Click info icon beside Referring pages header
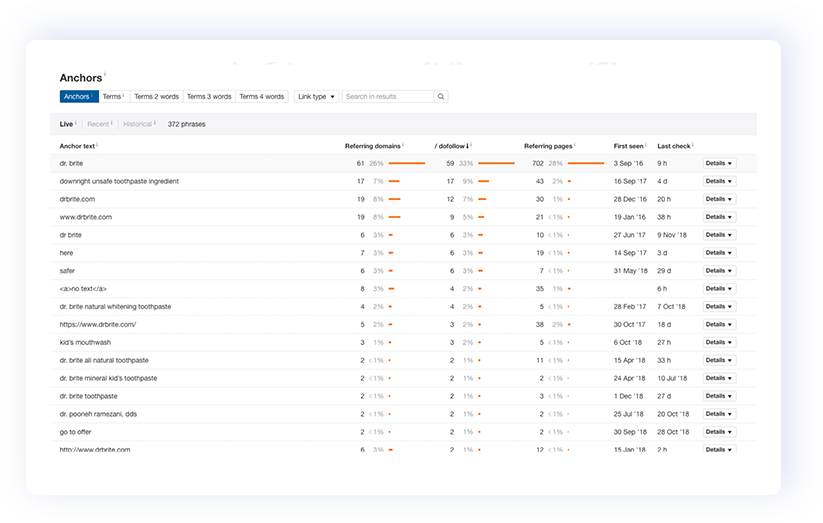Image resolution: width=823 pixels, height=523 pixels. point(575,144)
